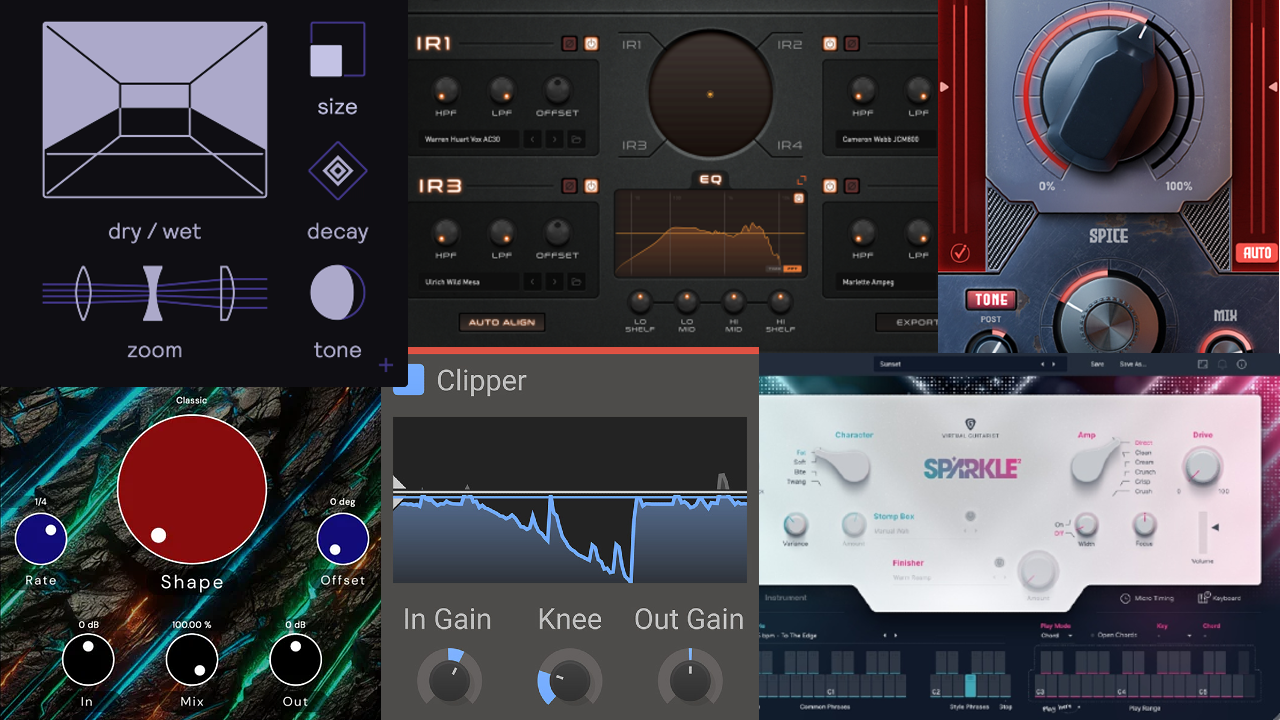Open the Keyboard view in Sparkle
Image resolution: width=1280 pixels, height=720 pixels.
1219,598
